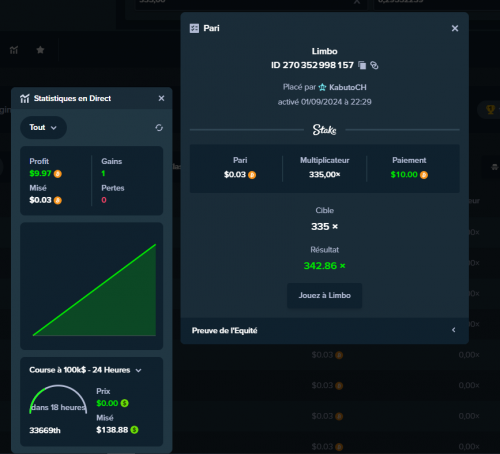
Task: Click the dollar icon beside Misé $138.88
Action: tap(134, 430)
